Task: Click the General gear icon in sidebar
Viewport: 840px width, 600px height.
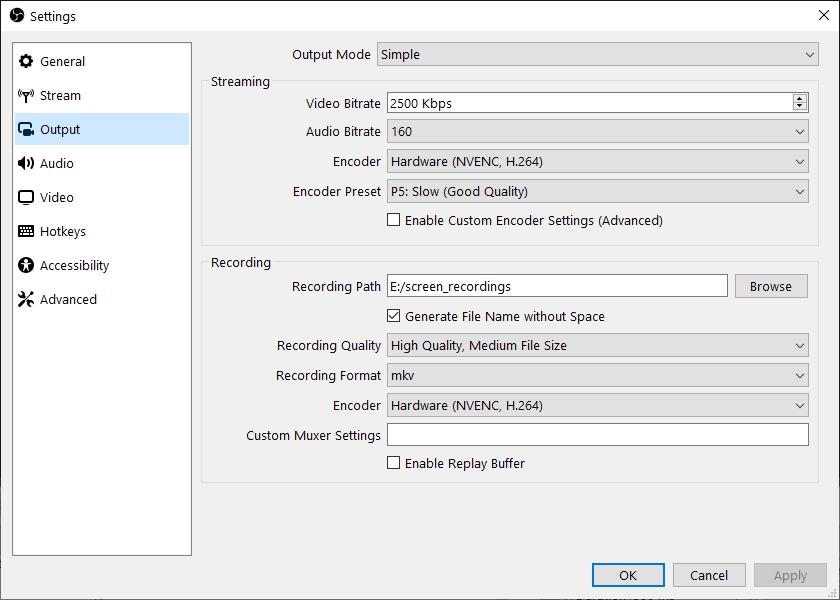Action: coord(26,61)
